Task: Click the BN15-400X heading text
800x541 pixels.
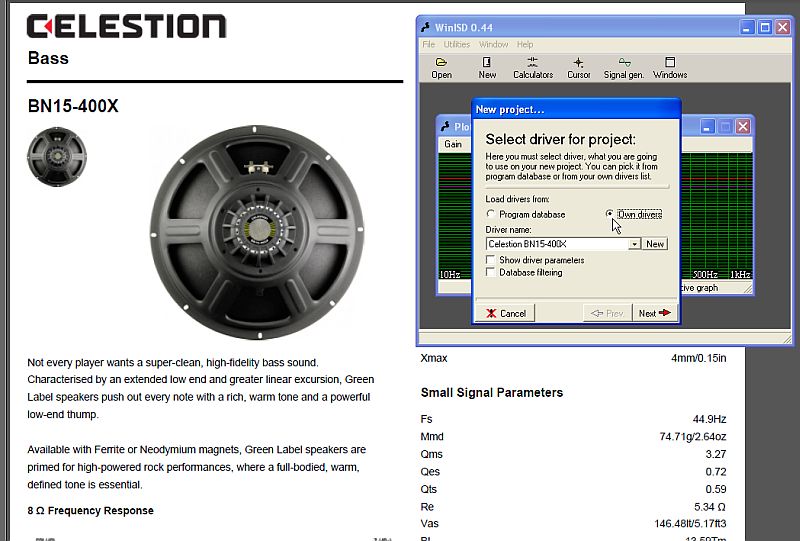Action: coord(73,106)
